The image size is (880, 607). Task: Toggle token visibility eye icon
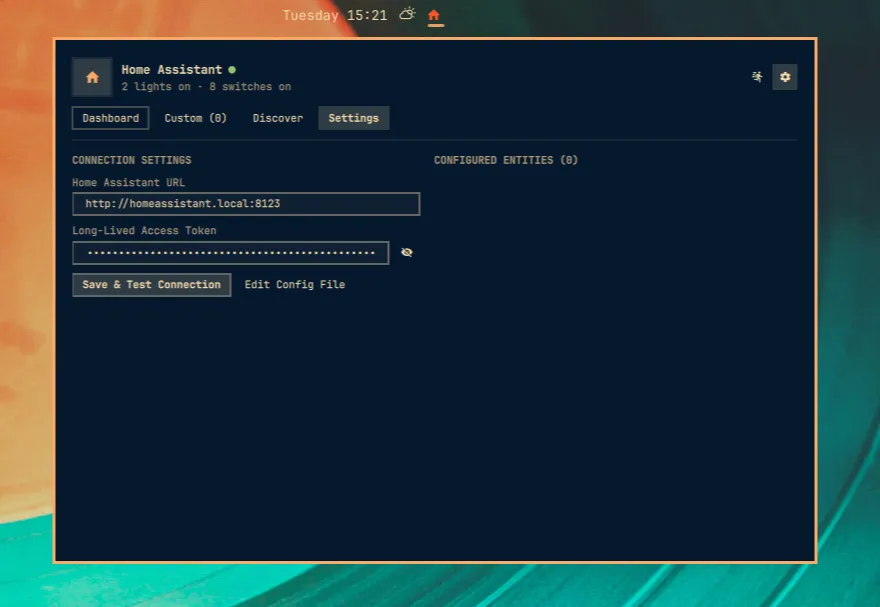coord(407,252)
